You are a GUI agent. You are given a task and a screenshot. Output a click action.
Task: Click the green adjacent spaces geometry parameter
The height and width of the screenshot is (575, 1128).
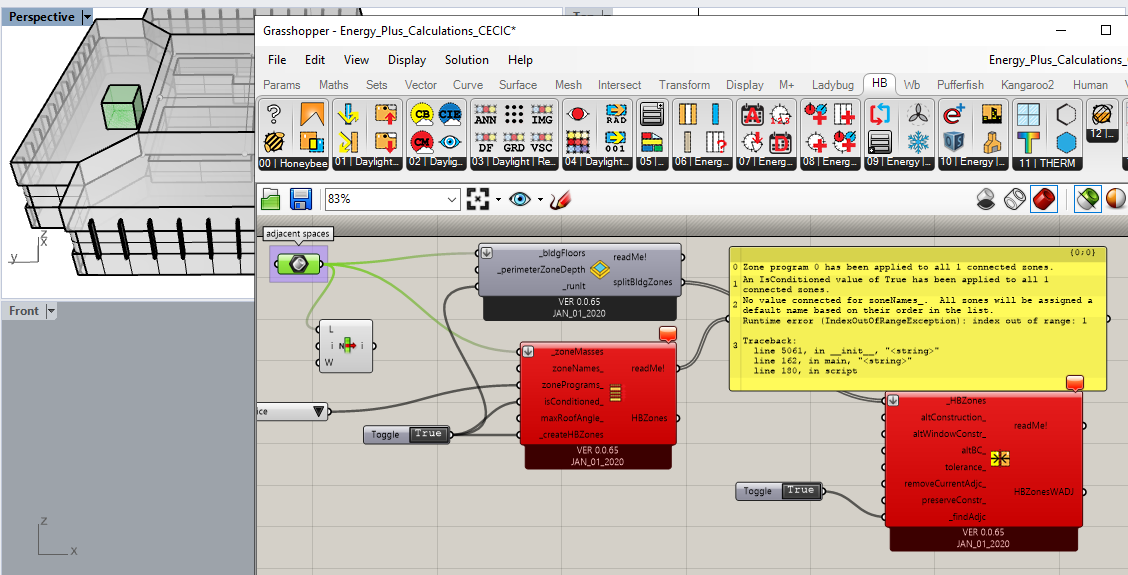pos(299,264)
